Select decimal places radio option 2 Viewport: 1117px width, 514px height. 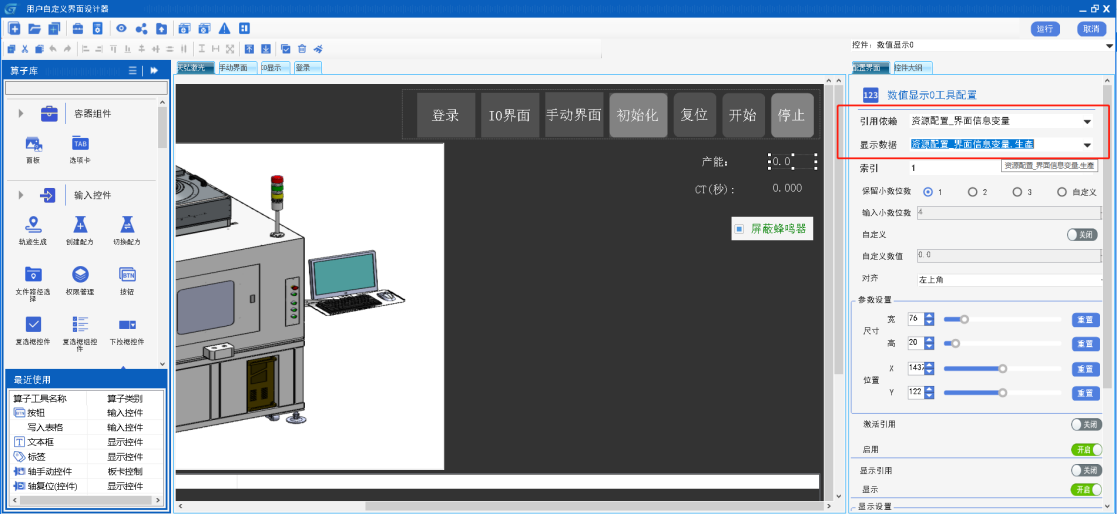pyautogui.click(x=972, y=192)
